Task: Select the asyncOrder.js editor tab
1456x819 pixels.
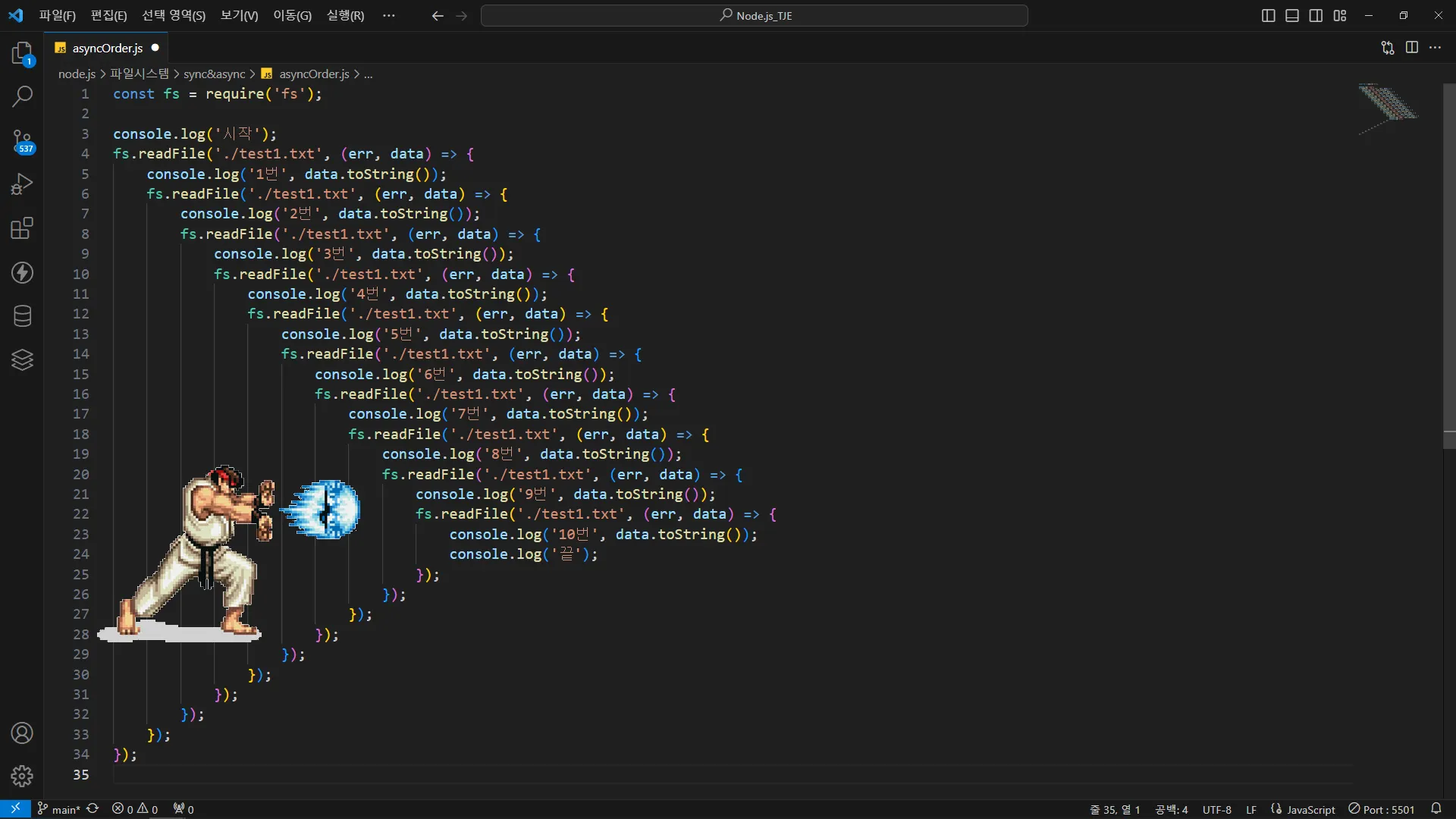Action: [x=107, y=48]
